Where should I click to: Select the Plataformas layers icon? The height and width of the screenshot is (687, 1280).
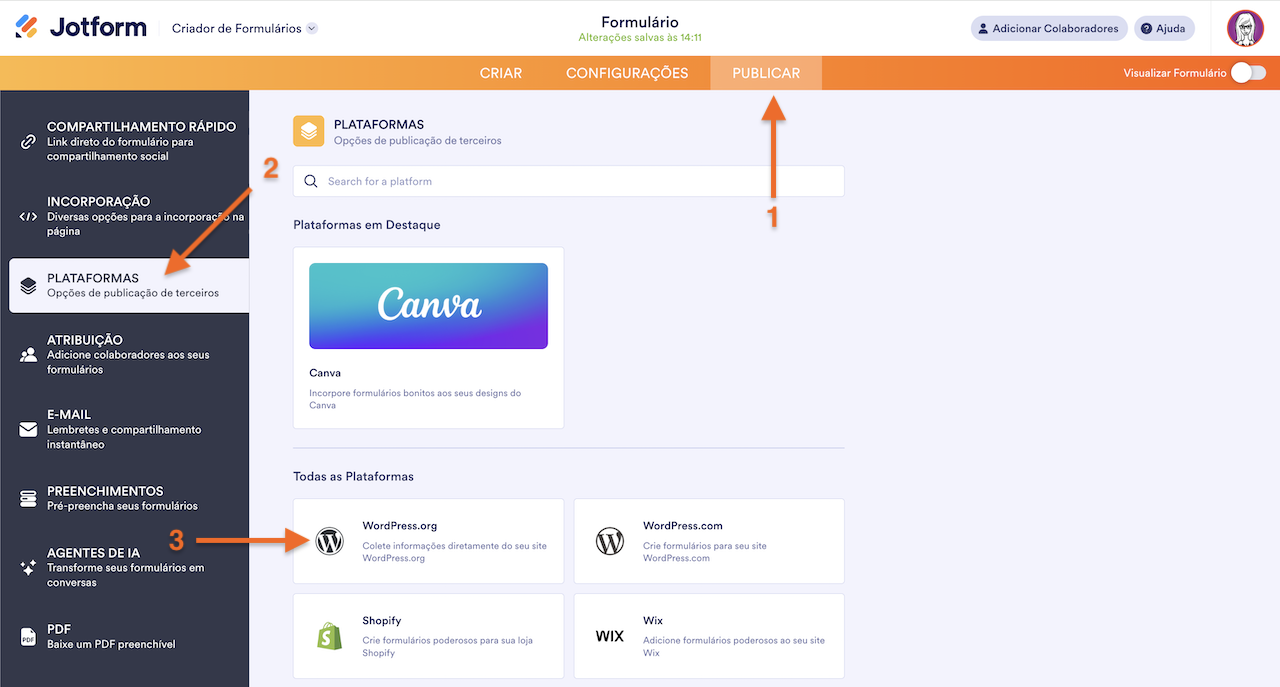pos(30,283)
